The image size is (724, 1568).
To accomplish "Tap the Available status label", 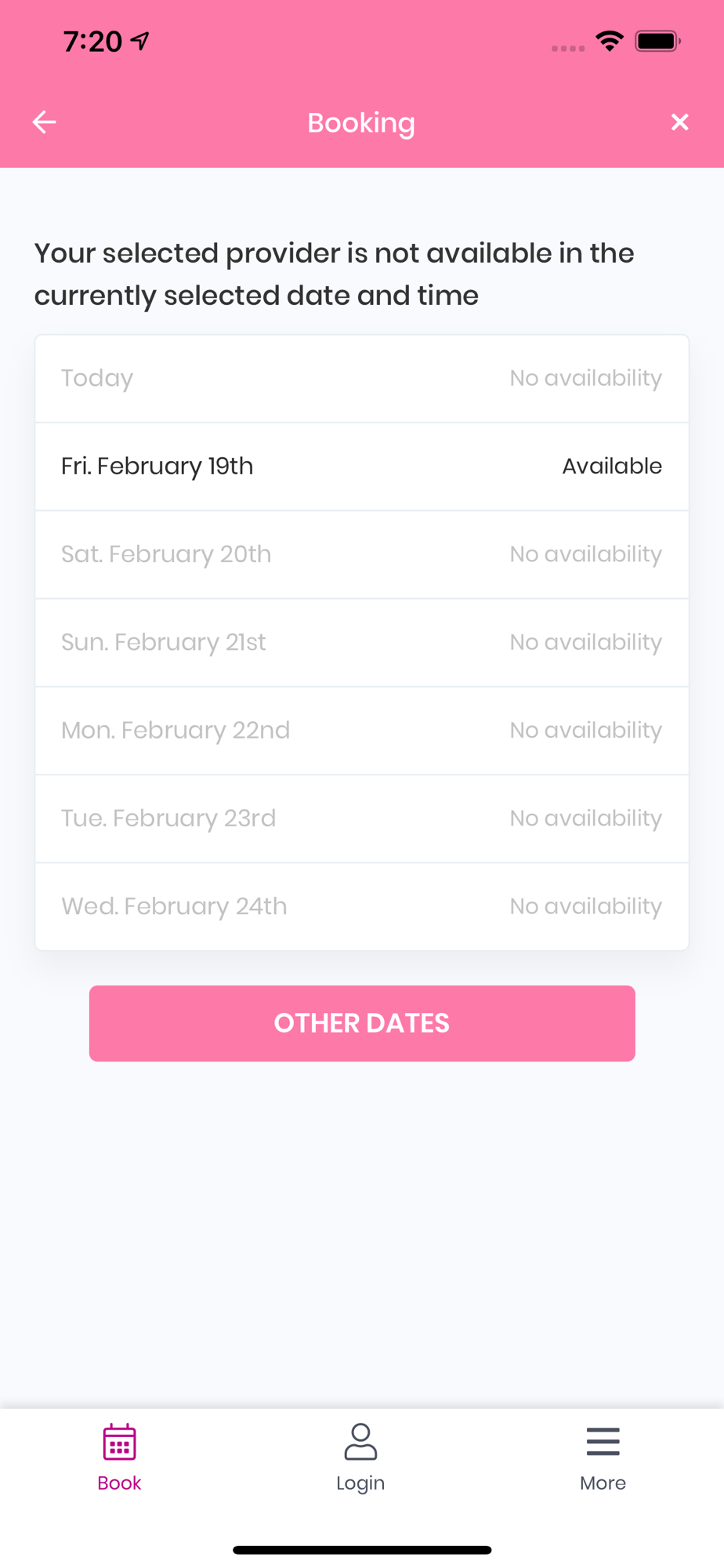I will 612,466.
